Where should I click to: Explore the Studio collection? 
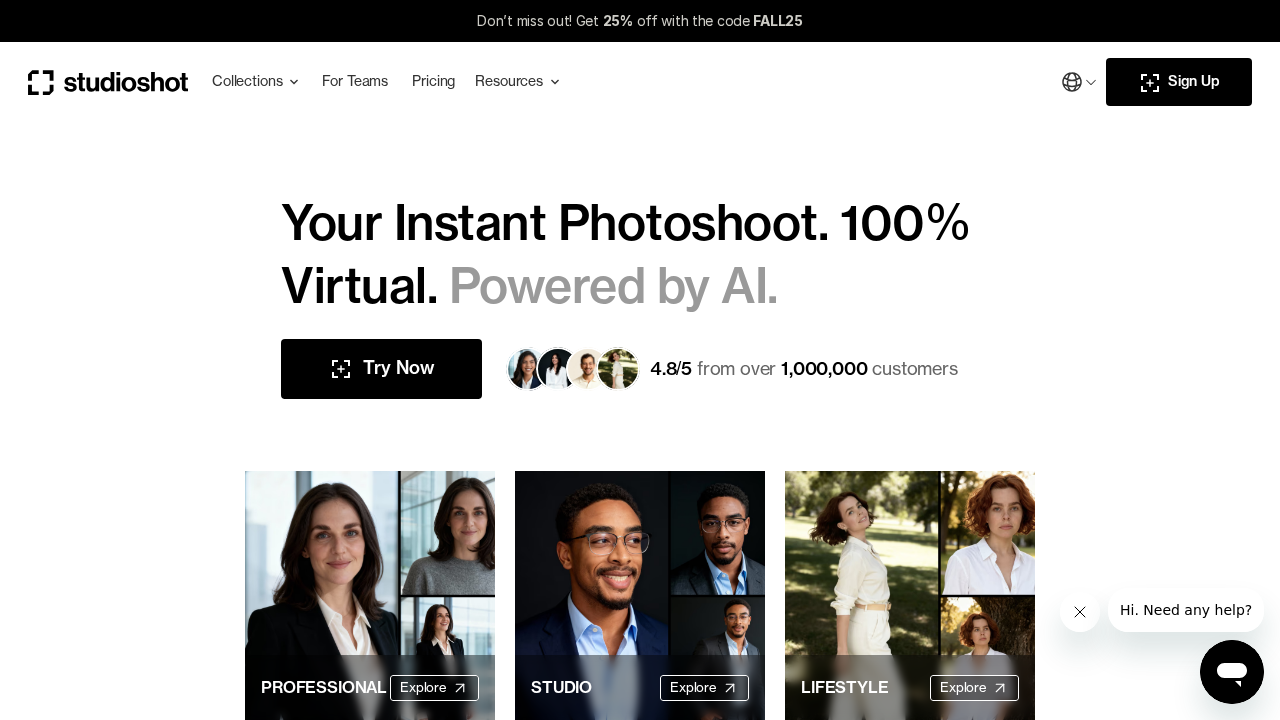[704, 688]
